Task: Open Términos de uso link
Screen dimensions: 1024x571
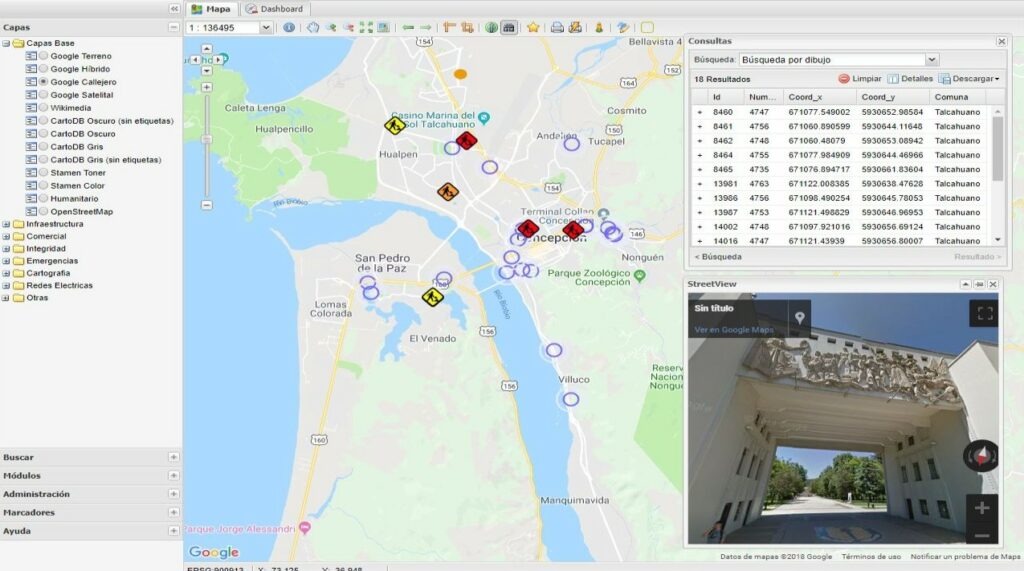Action: [x=871, y=557]
